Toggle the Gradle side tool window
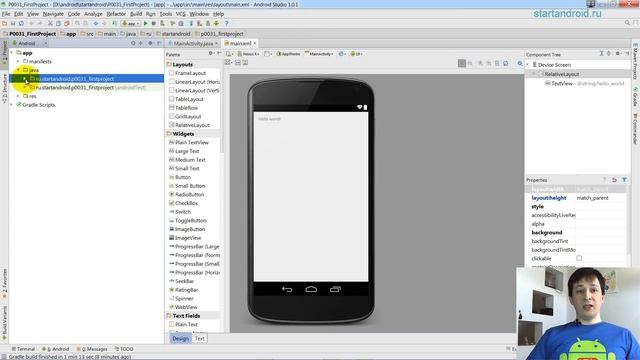This screenshot has height=360, width=640. click(x=636, y=97)
